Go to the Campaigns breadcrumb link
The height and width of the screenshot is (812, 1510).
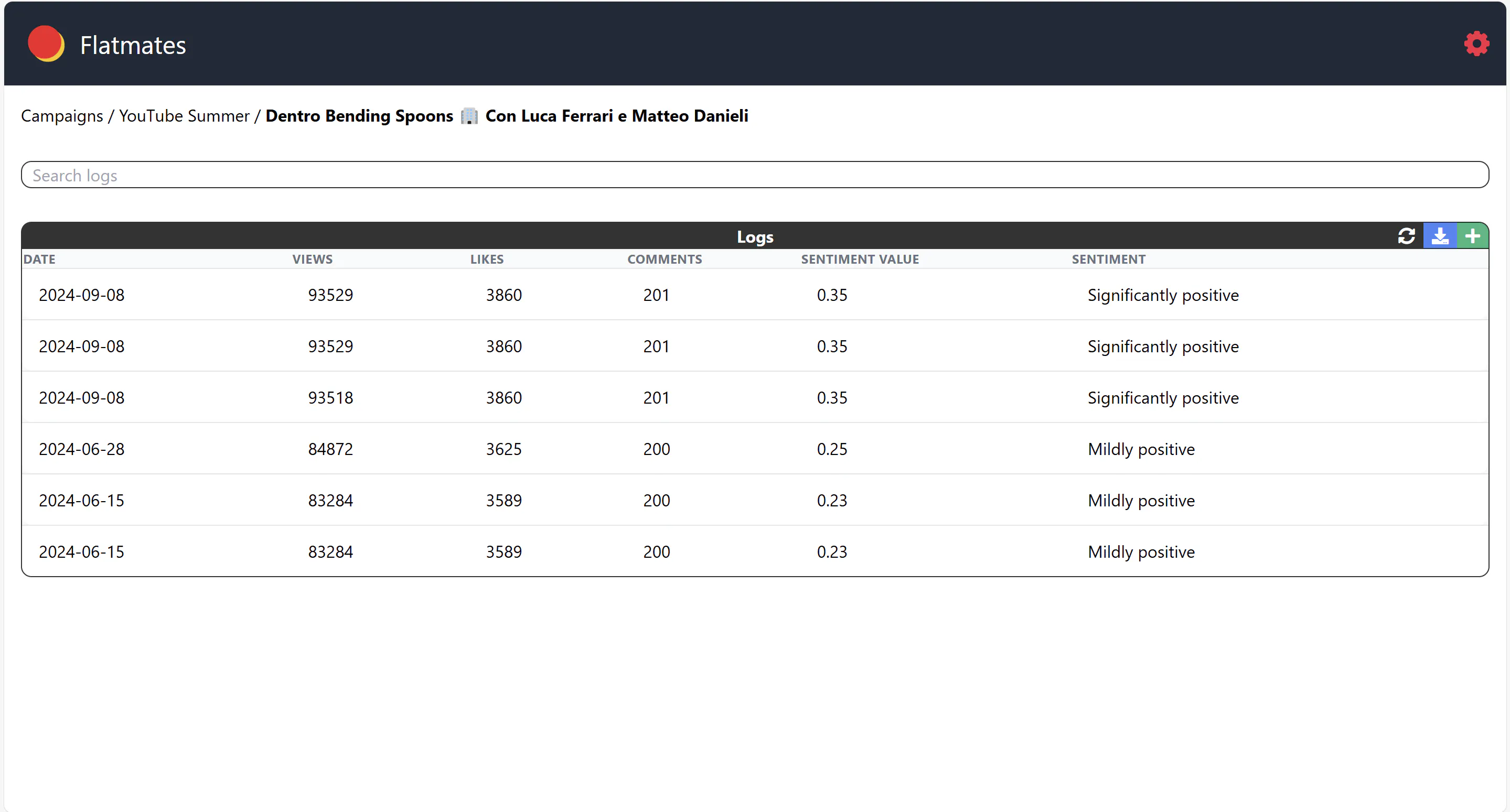62,116
